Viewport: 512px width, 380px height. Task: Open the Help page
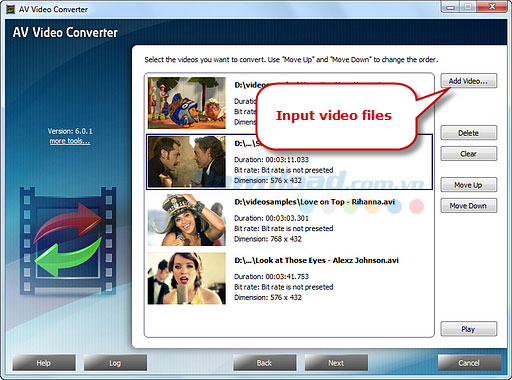tap(44, 363)
